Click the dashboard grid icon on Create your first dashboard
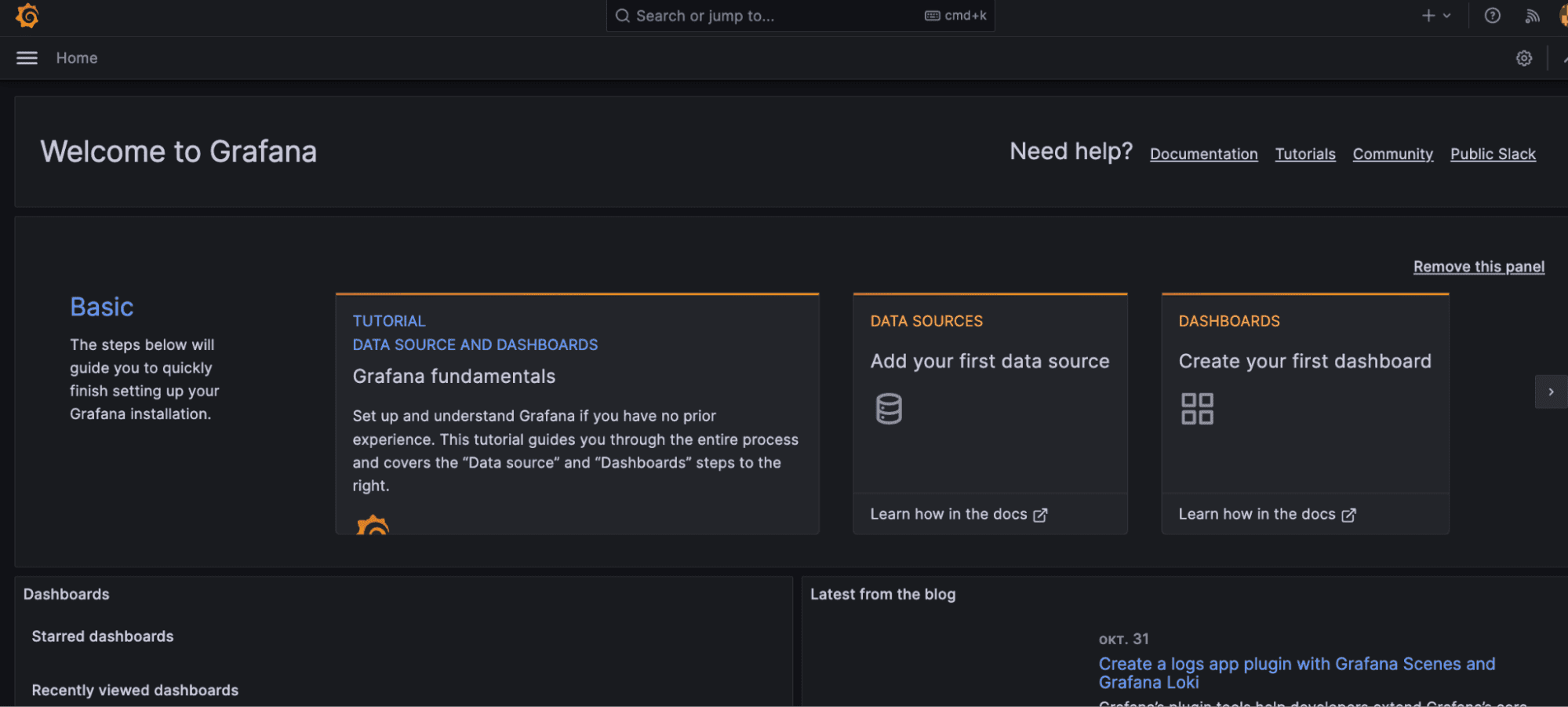Viewport: 1568px width, 707px height. [1197, 408]
